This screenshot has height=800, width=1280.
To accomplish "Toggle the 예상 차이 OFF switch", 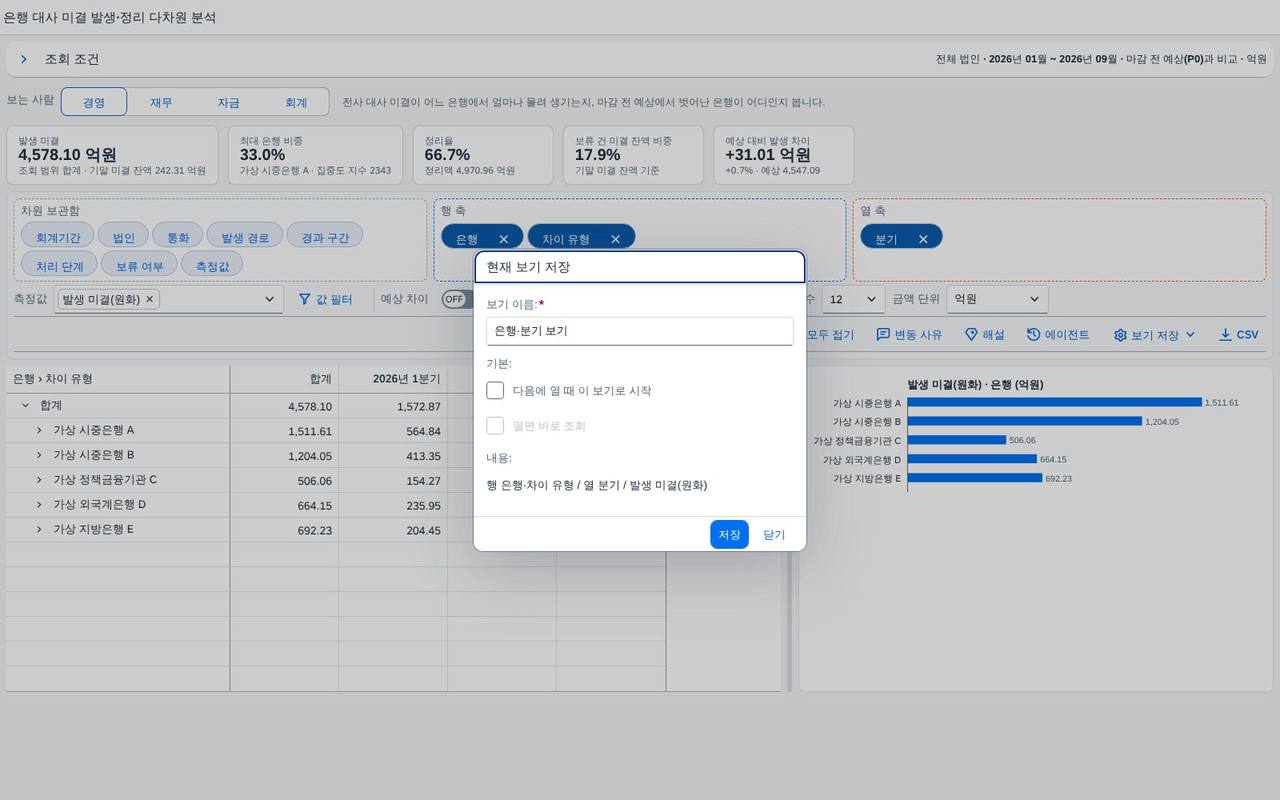I will coord(456,299).
